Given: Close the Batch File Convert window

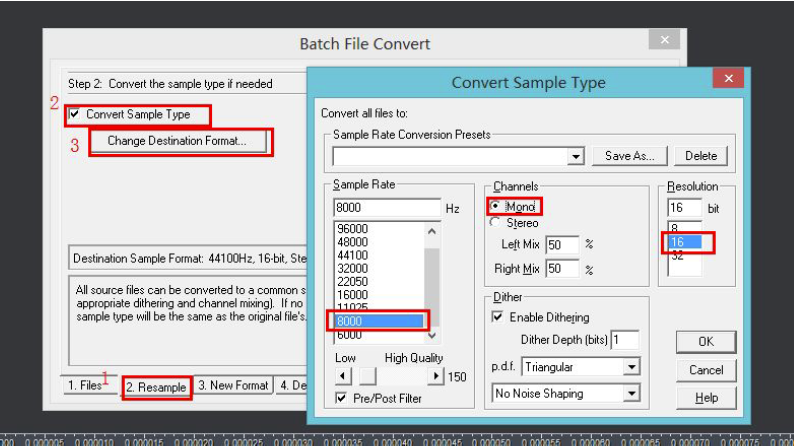Looking at the screenshot, I should click(663, 41).
